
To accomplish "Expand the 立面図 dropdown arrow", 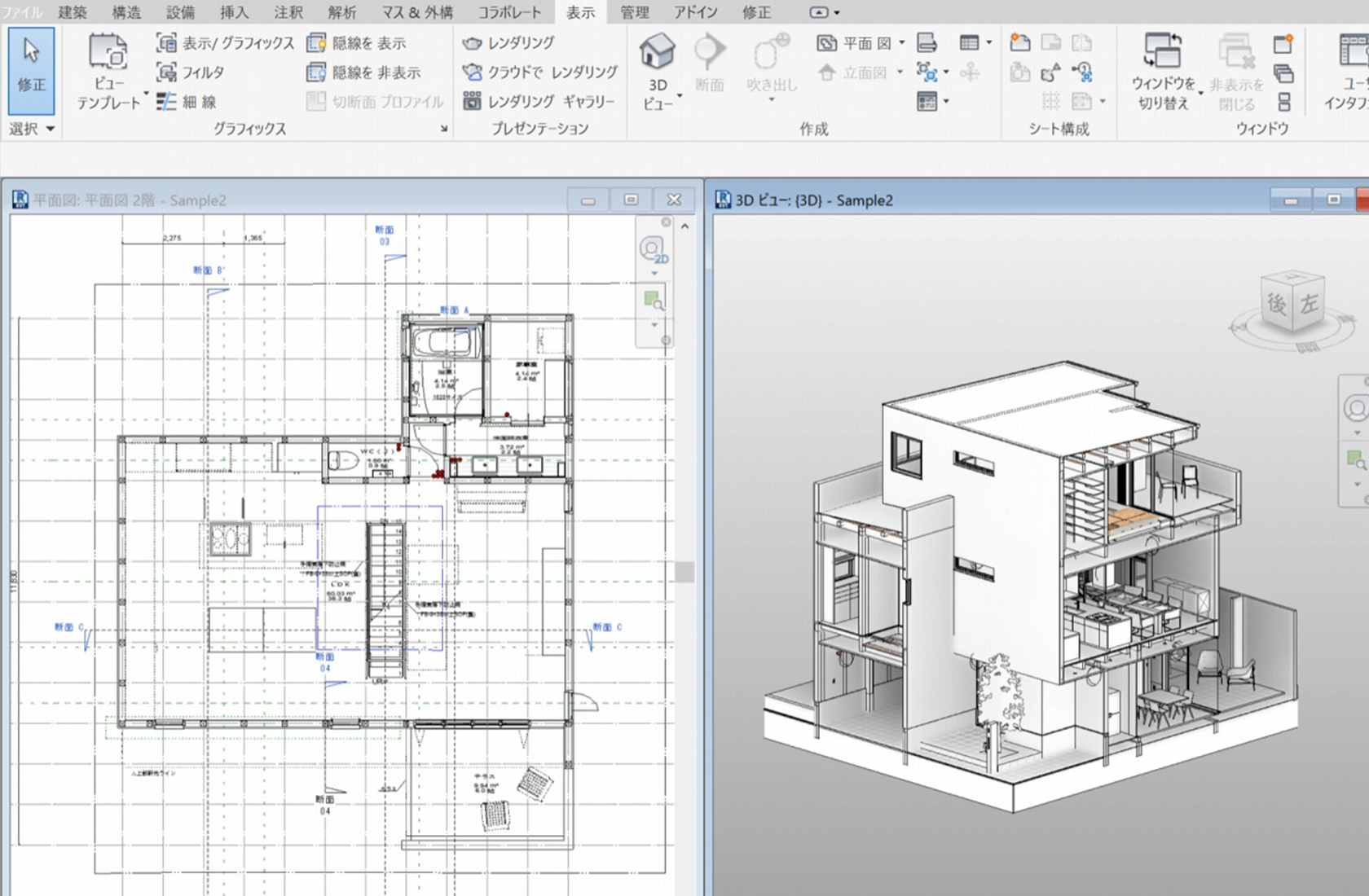I will (x=900, y=72).
